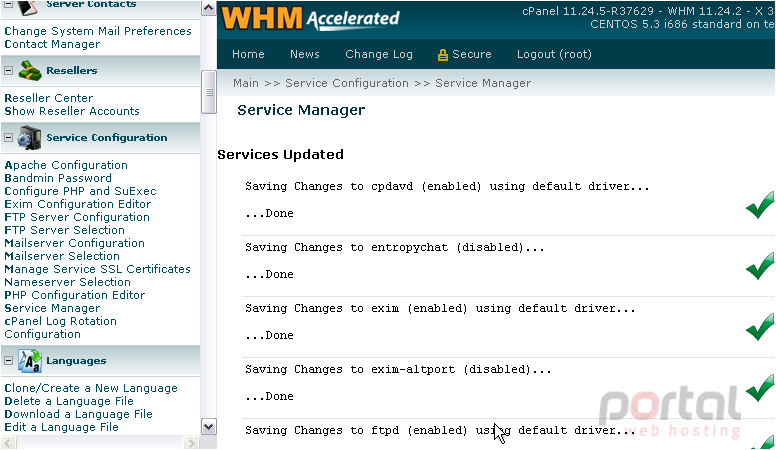This screenshot has height=450, width=776.
Task: Open Nameserver Selection
Action: pyautogui.click(x=67, y=282)
